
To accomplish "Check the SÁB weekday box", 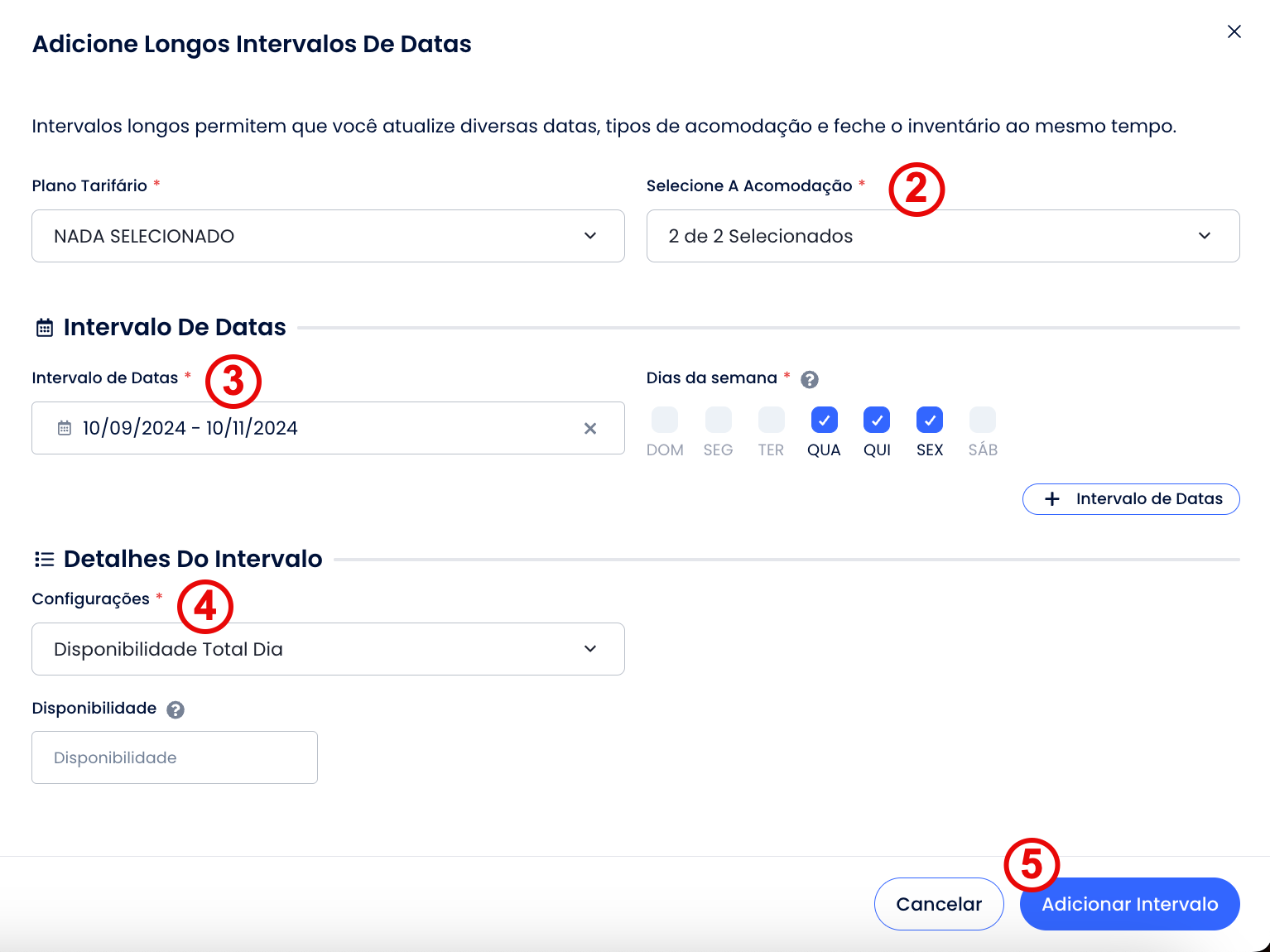I will [x=983, y=420].
